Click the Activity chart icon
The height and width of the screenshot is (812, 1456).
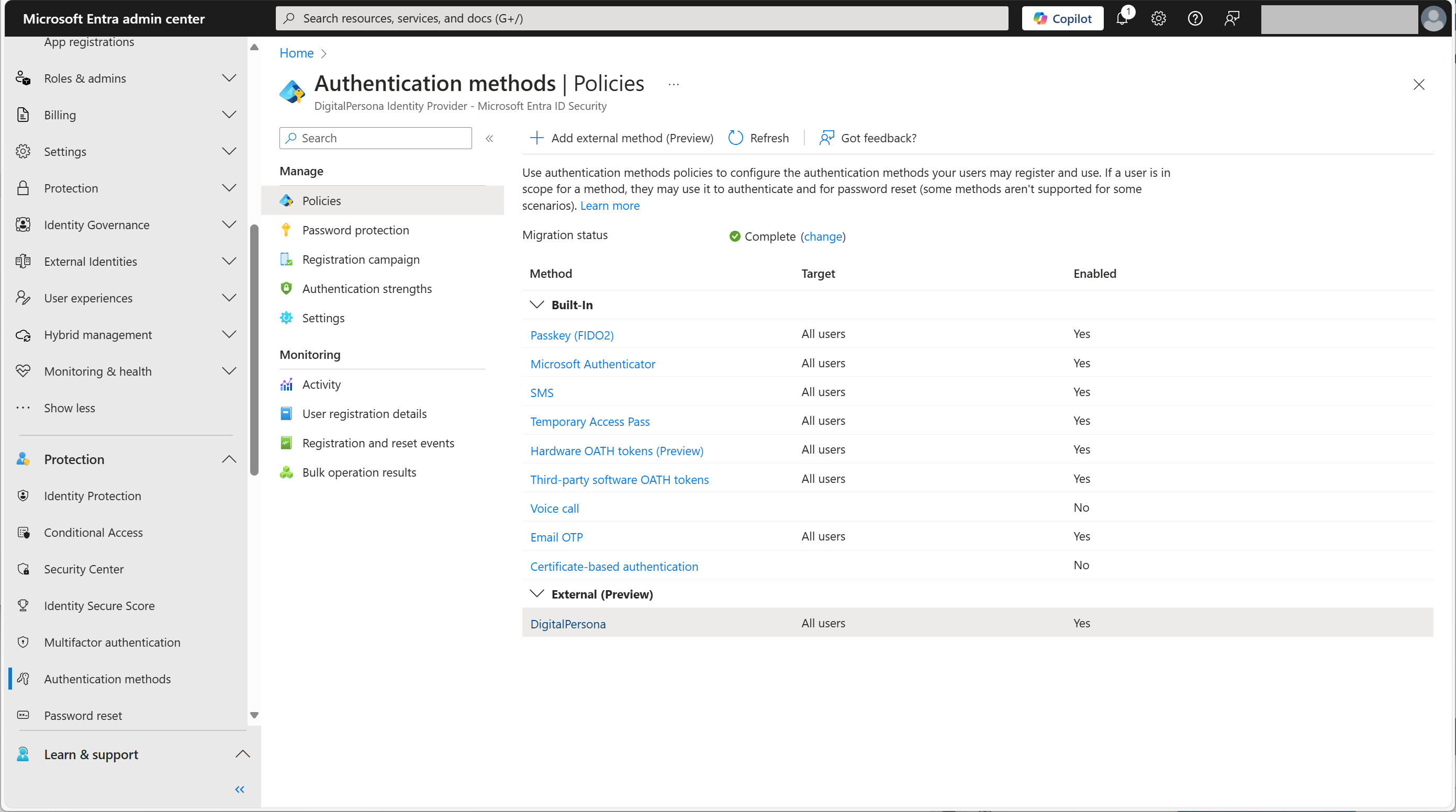(286, 384)
